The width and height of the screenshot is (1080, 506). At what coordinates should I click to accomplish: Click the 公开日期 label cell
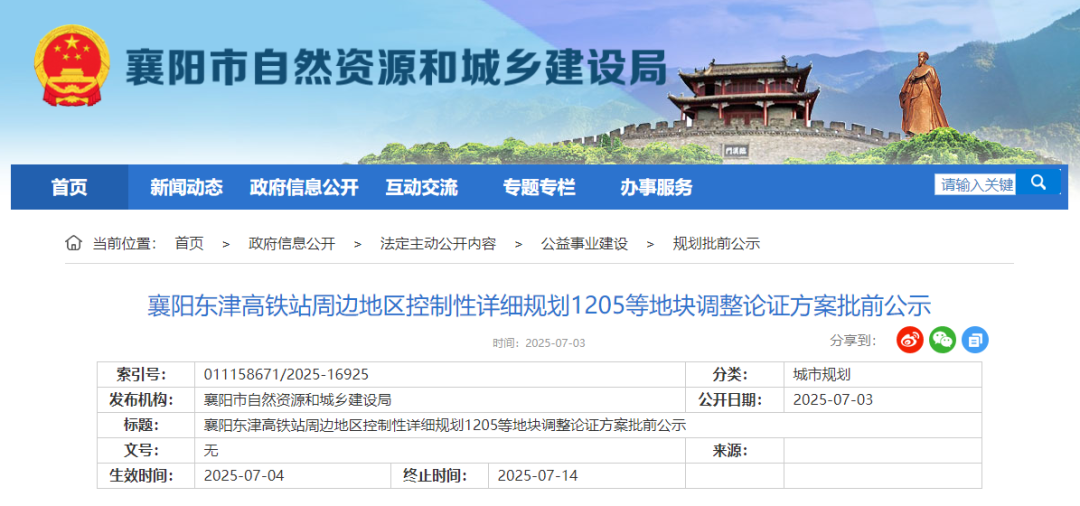point(735,400)
